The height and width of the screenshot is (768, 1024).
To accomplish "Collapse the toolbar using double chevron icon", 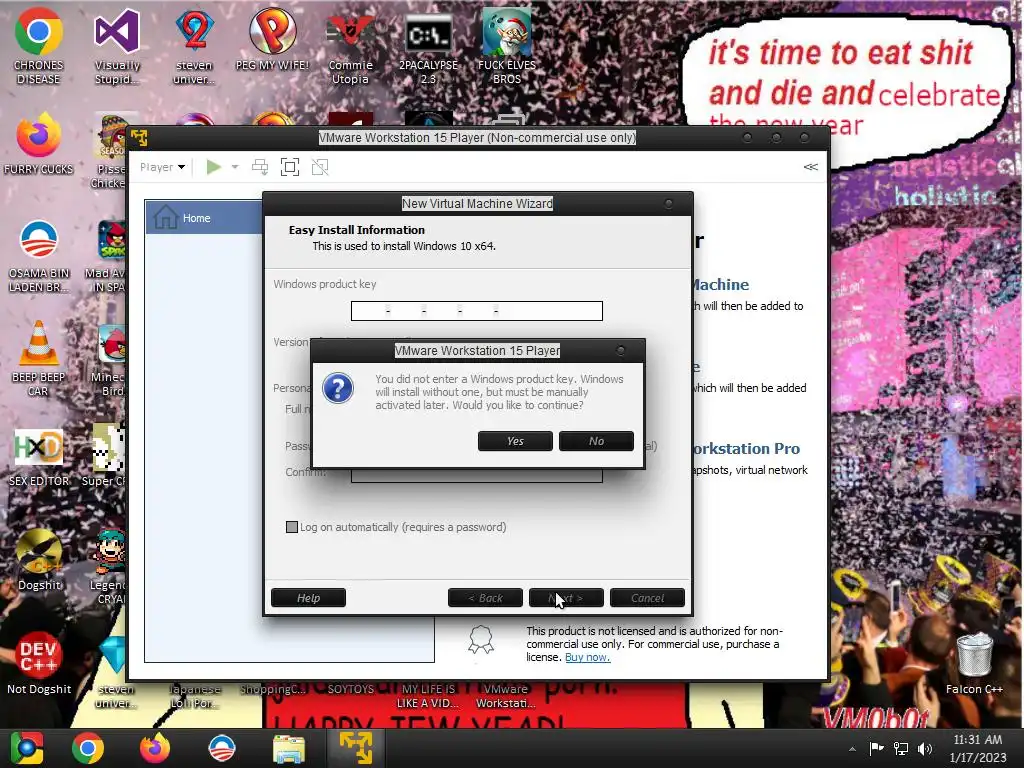I will coord(810,167).
